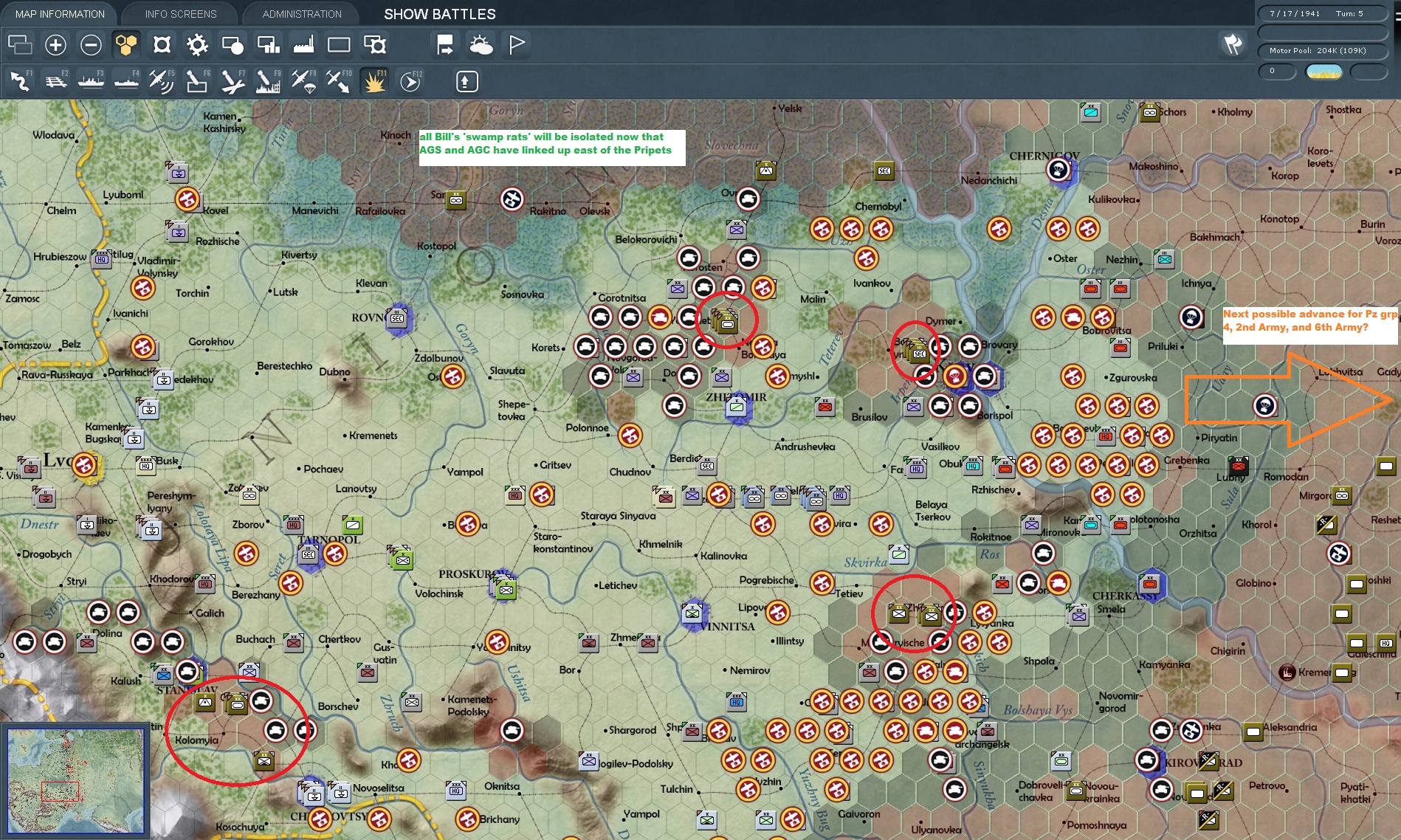The image size is (1401, 840).
Task: Select F10 air transfer mode
Action: (339, 80)
